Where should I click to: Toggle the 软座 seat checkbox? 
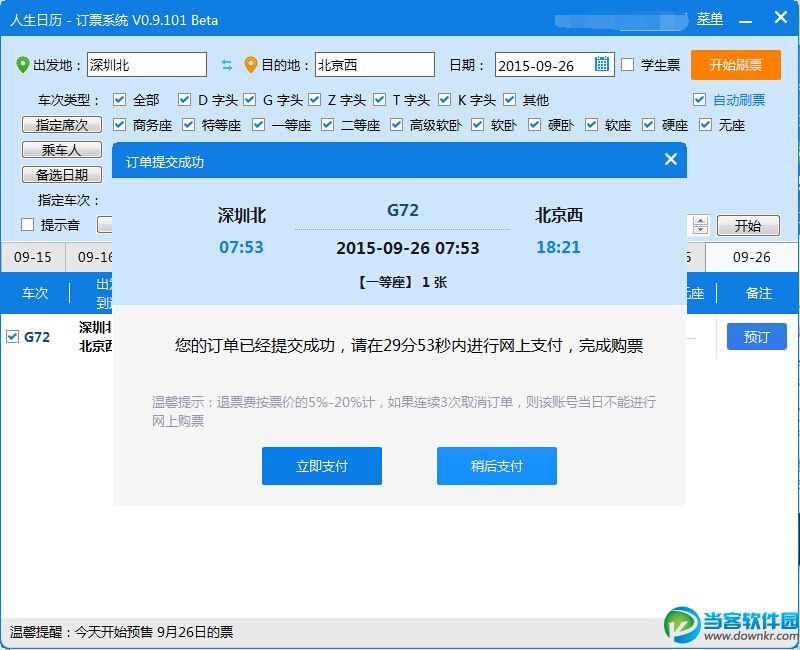pos(591,124)
